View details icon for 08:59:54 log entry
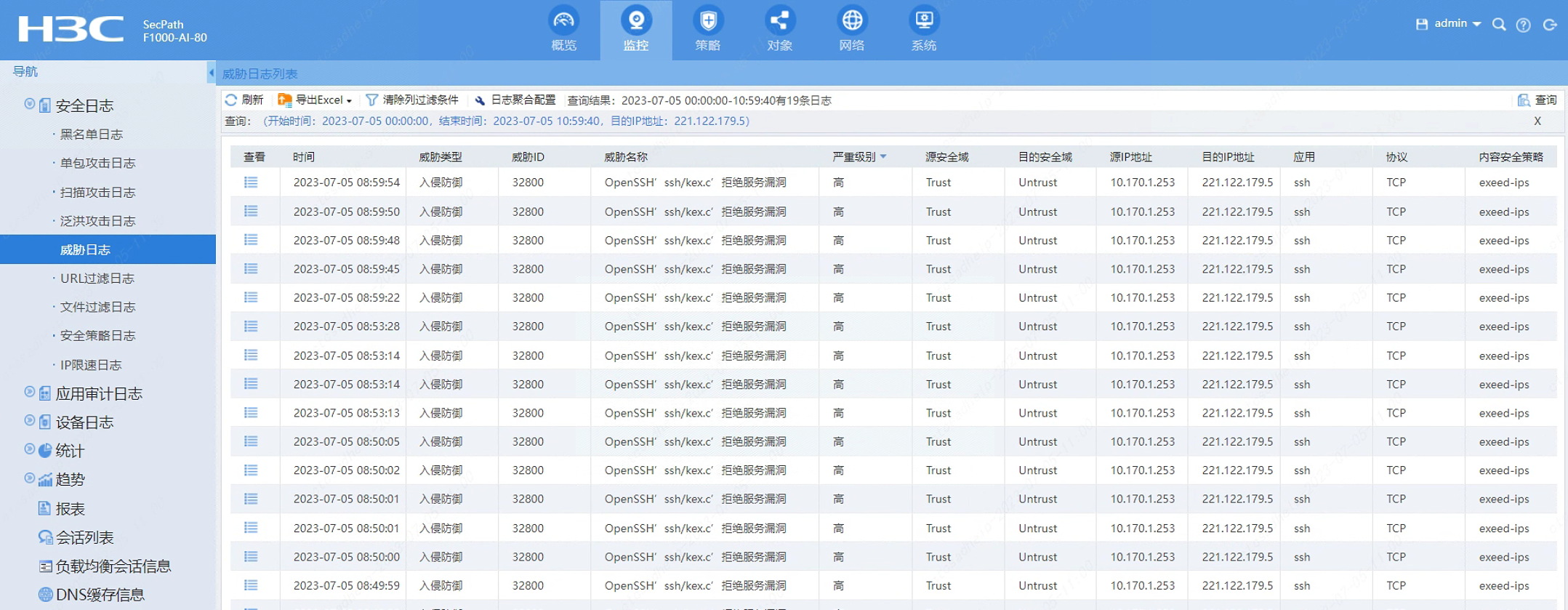1568x610 pixels. [251, 182]
